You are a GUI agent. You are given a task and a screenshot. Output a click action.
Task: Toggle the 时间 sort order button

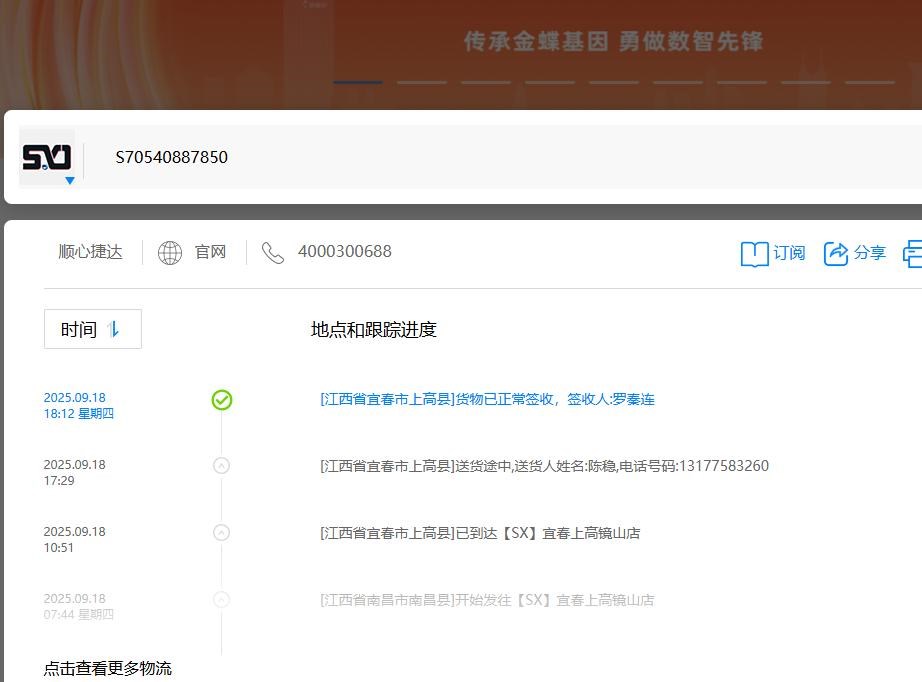[x=92, y=329]
